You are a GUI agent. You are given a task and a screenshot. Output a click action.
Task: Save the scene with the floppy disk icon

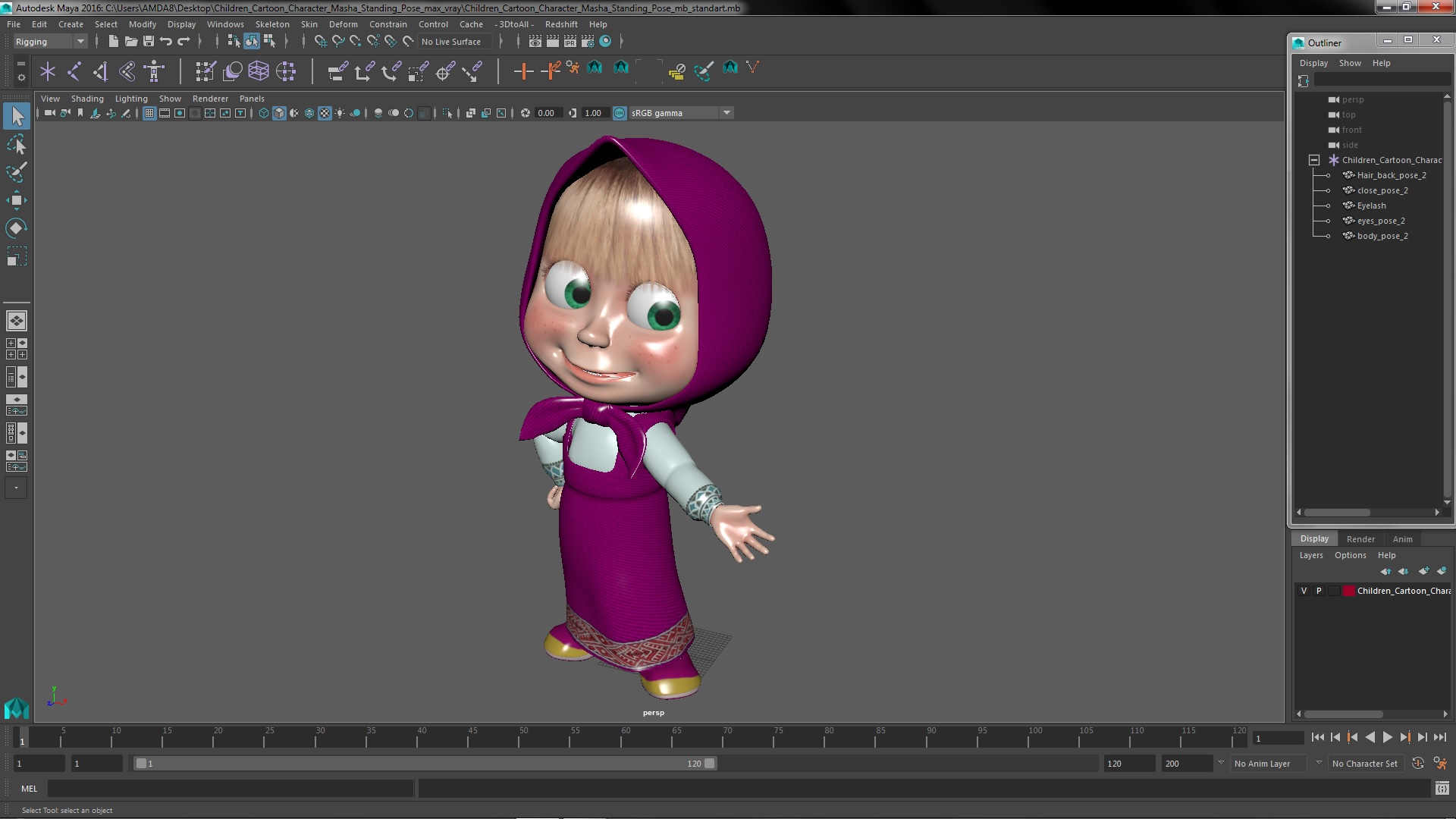click(x=149, y=42)
